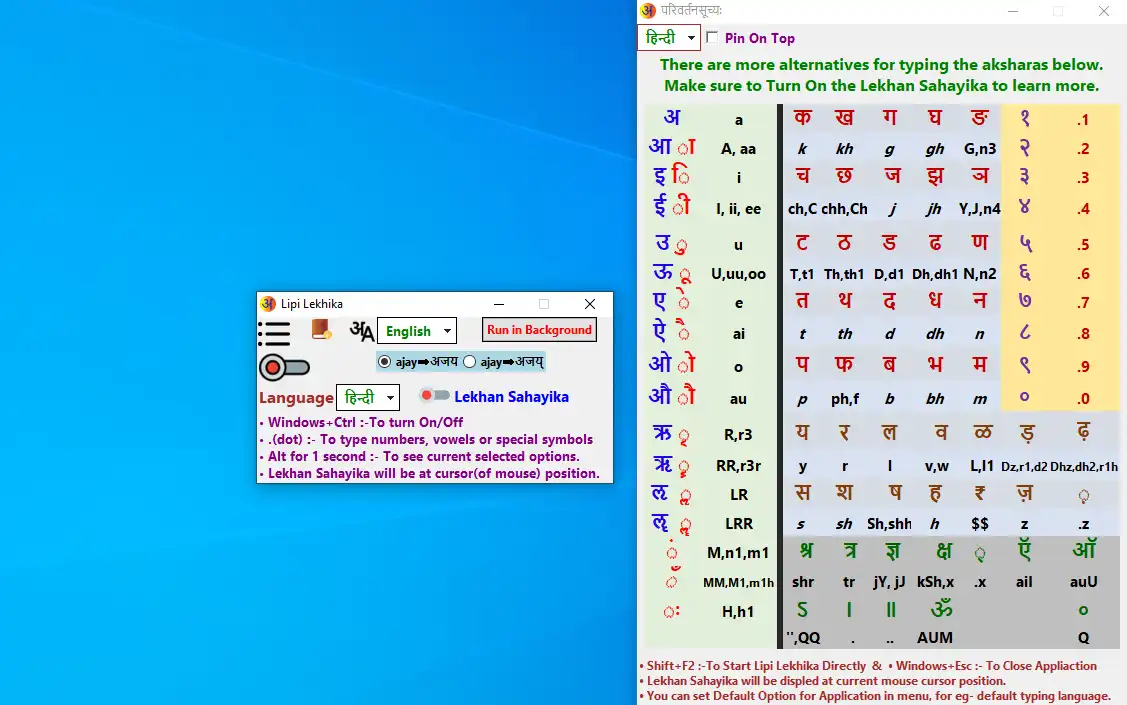This screenshot has height=705, width=1127.
Task: Click the 'kSh,x' mapping text
Action: (935, 582)
